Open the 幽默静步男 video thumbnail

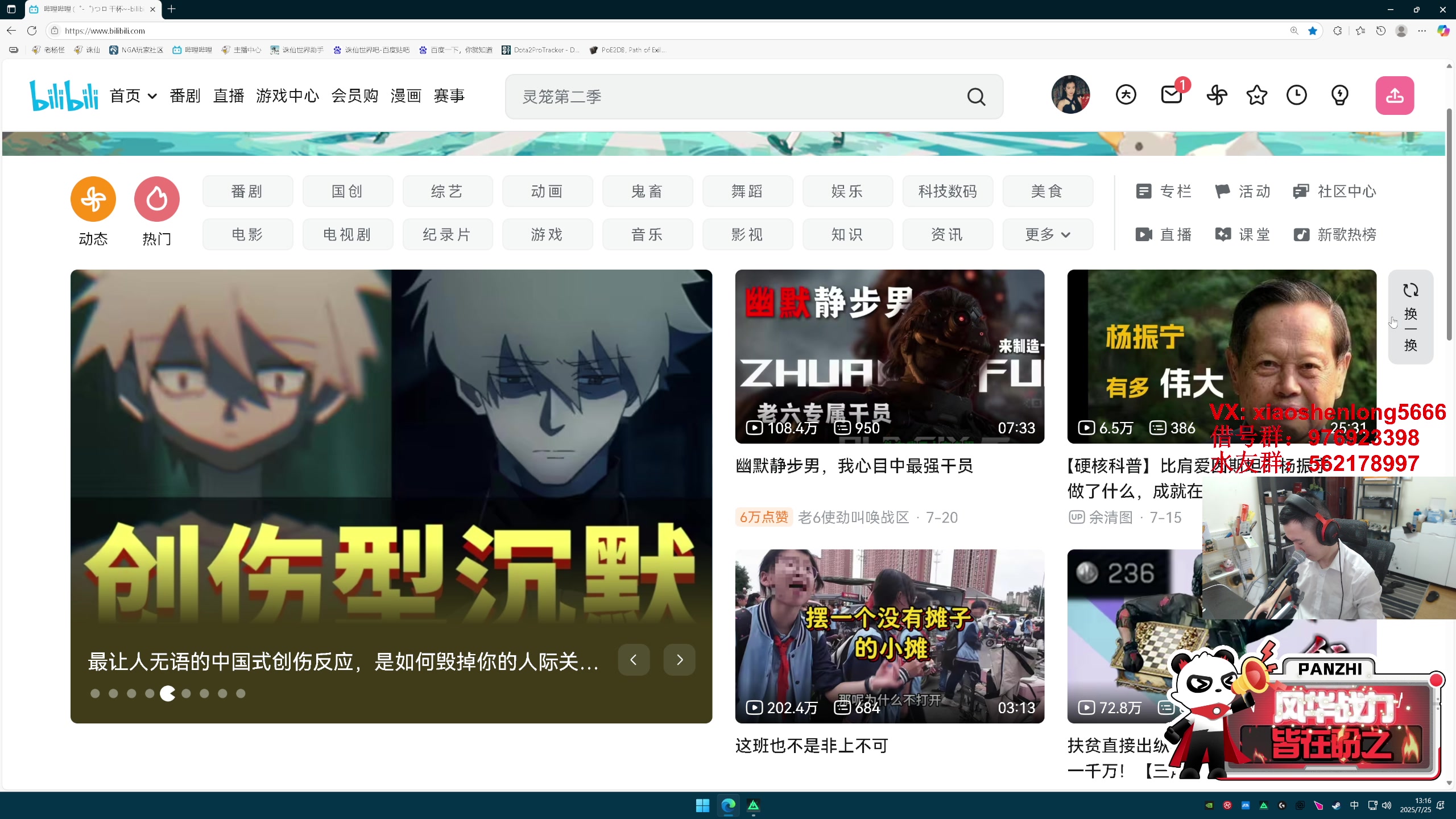pos(890,357)
